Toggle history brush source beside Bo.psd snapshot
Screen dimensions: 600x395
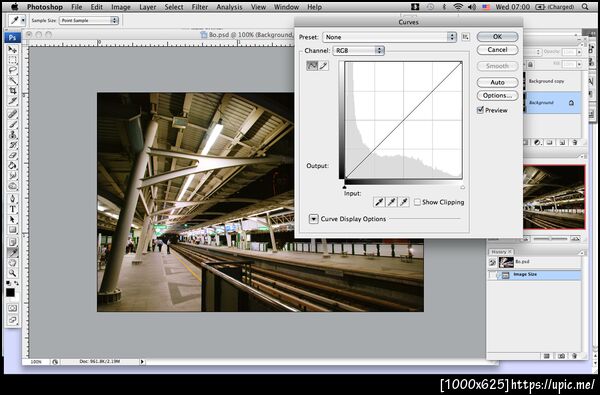tap(492, 262)
